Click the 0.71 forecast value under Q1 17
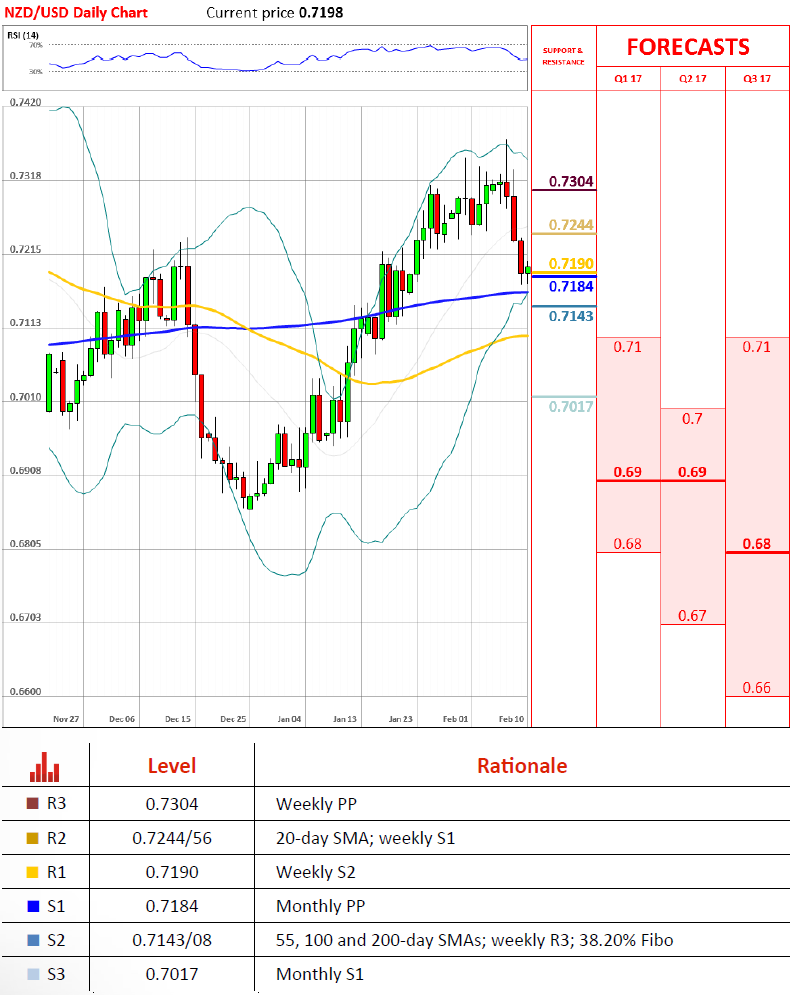This screenshot has width=801, height=995. 628,347
